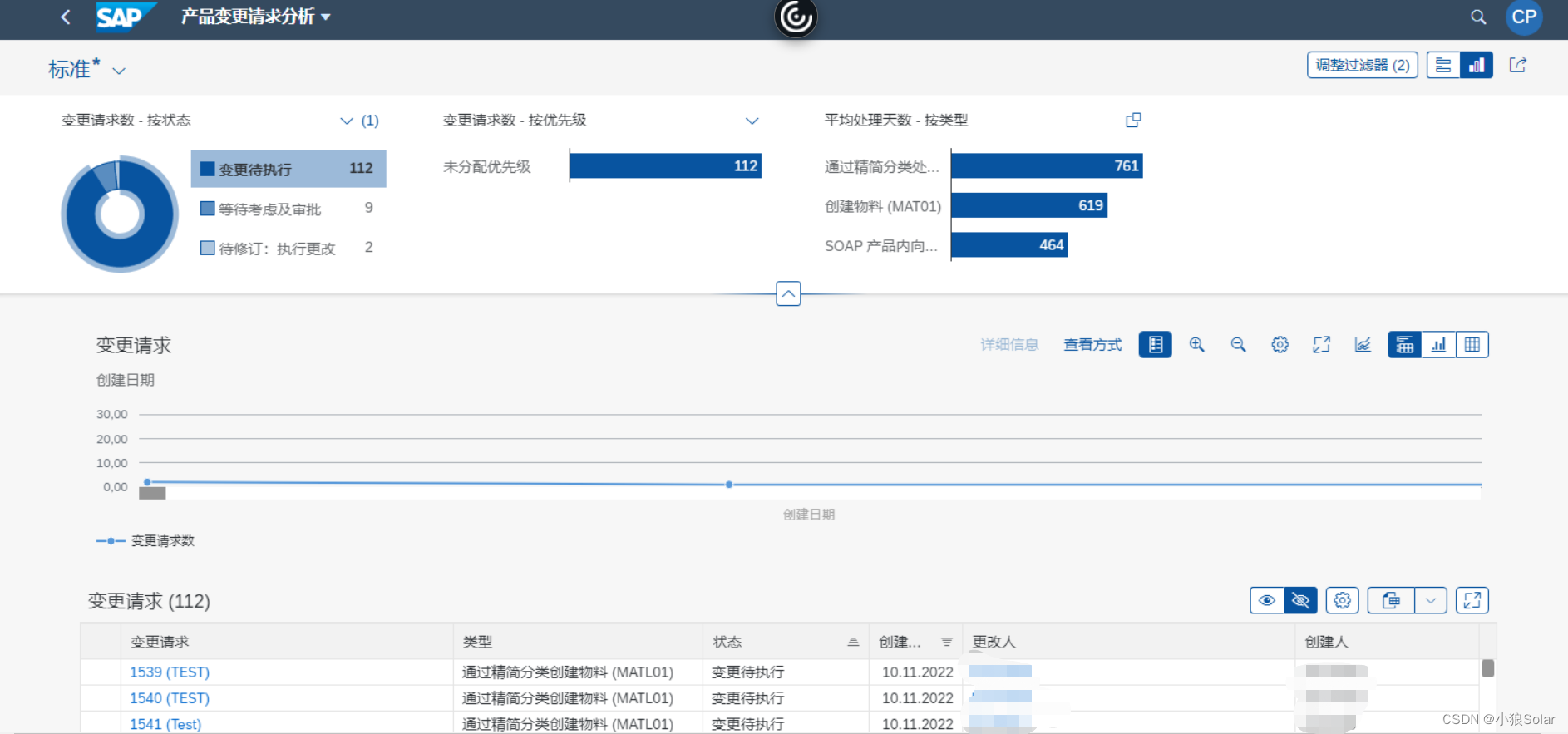Open the 查看方式 menu
The width and height of the screenshot is (1568, 734).
1092,345
